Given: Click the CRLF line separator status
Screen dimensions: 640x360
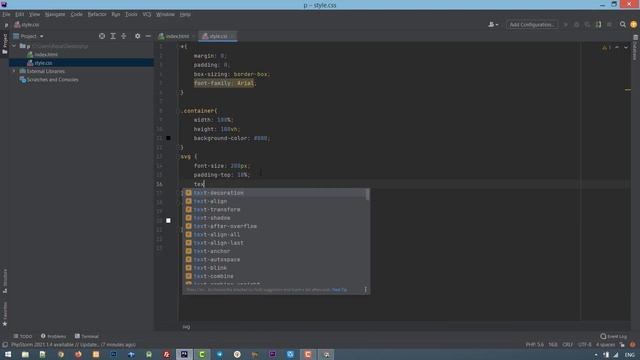Looking at the screenshot, I should pos(567,345).
